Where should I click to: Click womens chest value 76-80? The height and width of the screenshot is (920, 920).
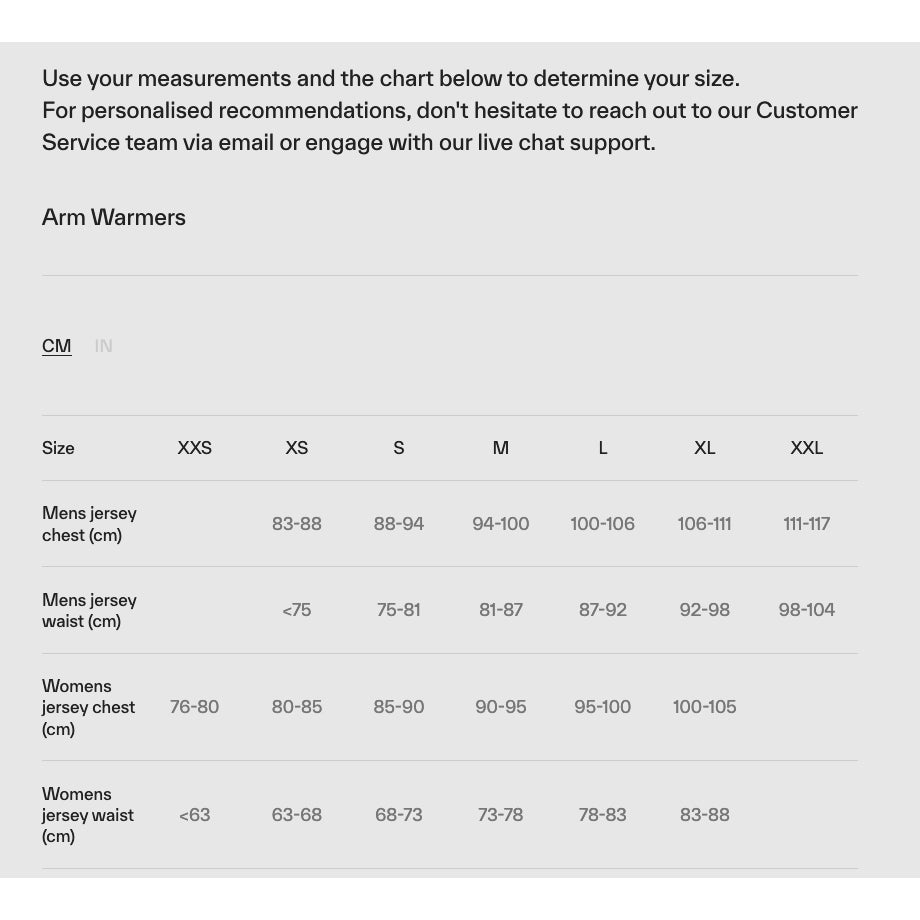[195, 707]
